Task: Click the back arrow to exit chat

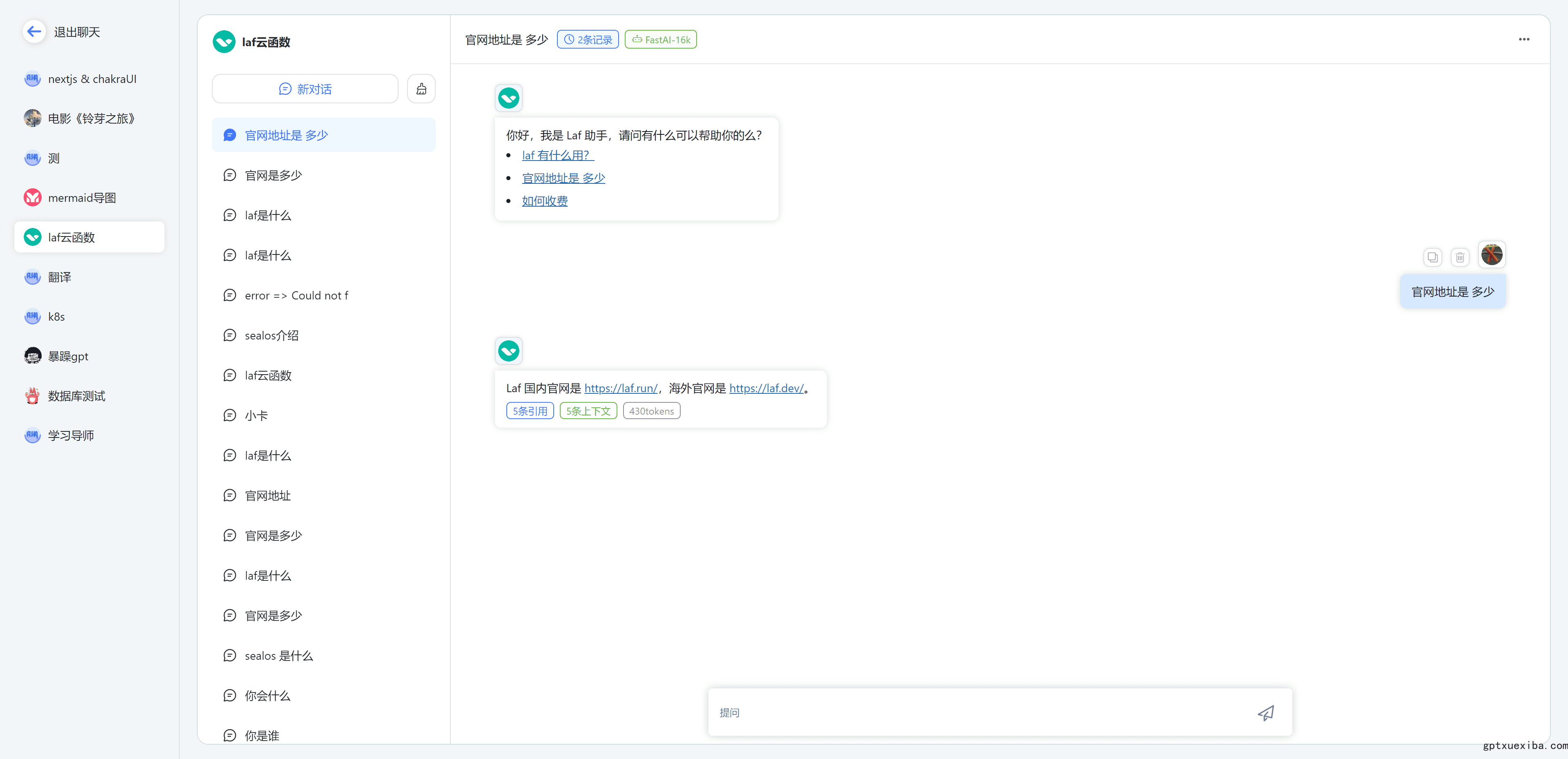Action: pyautogui.click(x=34, y=32)
